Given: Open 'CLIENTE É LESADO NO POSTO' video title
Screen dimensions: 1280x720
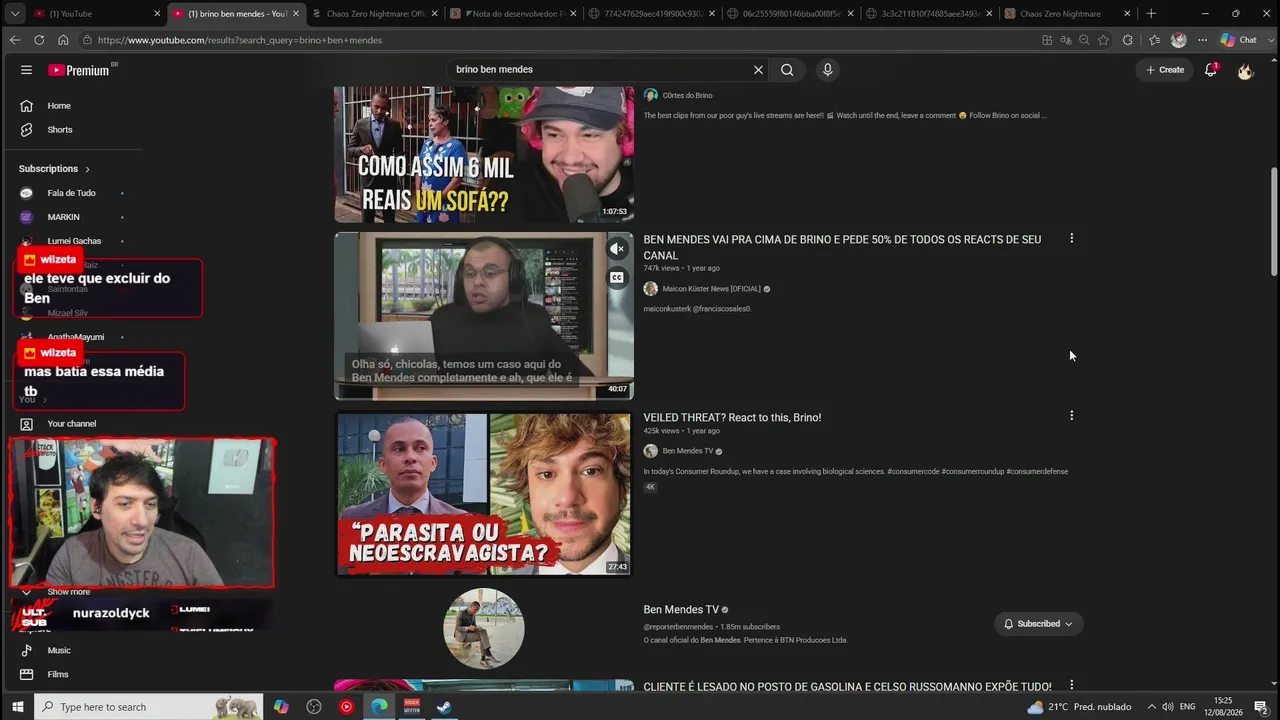Looking at the screenshot, I should pos(847,687).
